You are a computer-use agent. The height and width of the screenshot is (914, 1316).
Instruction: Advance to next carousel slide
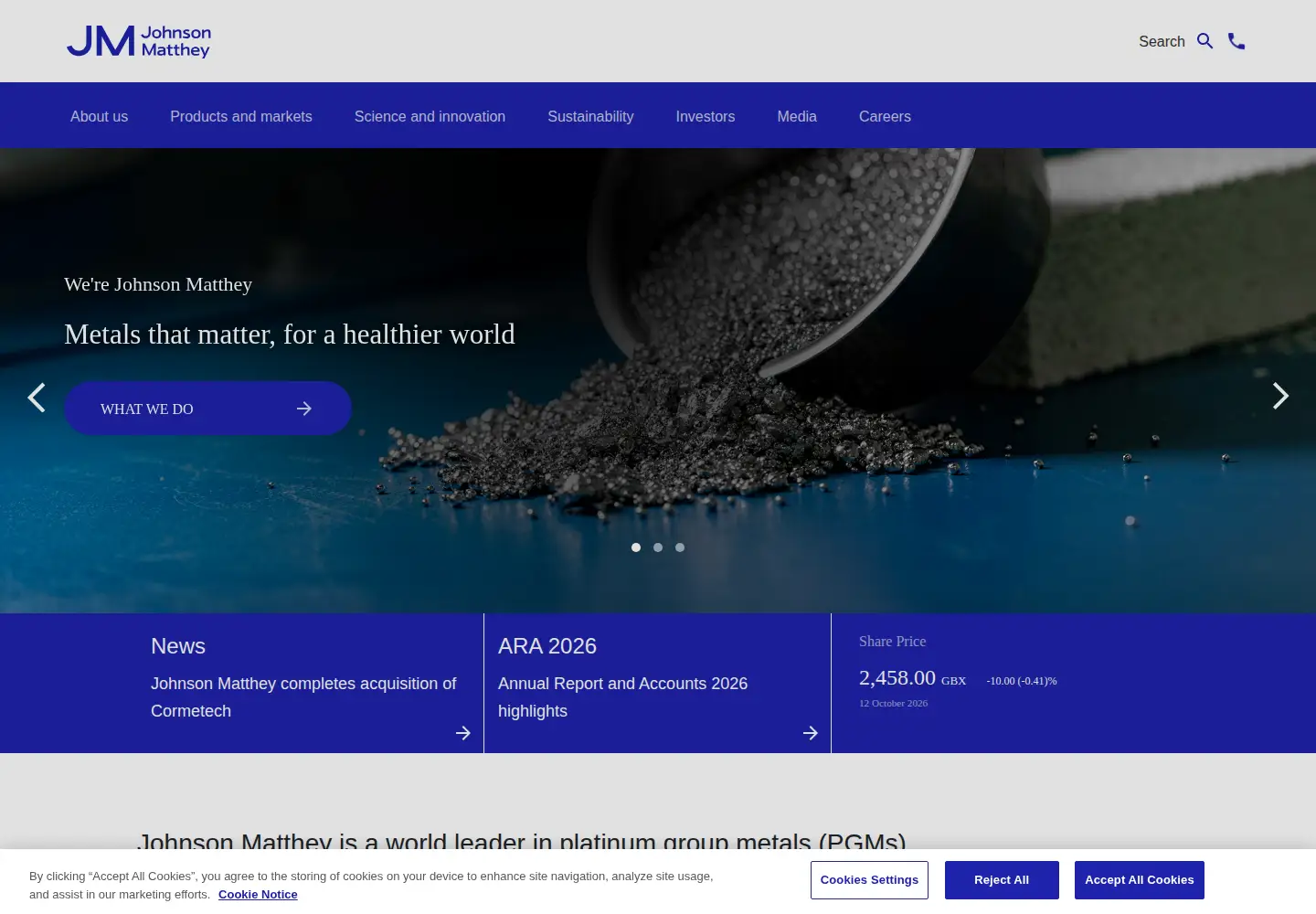[x=1280, y=396]
